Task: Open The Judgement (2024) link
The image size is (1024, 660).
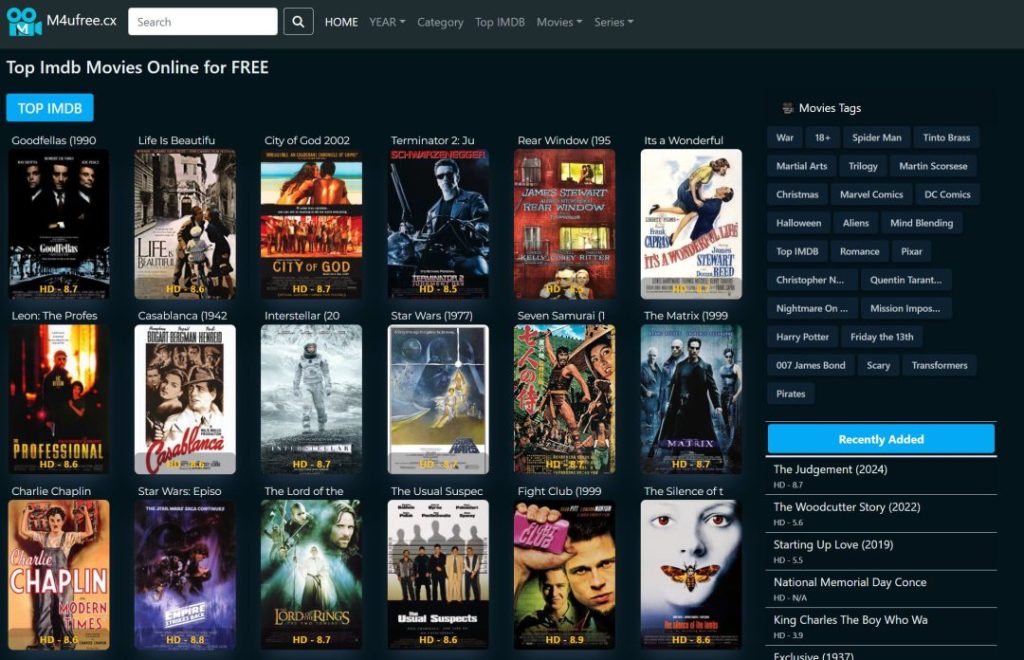Action: 830,469
